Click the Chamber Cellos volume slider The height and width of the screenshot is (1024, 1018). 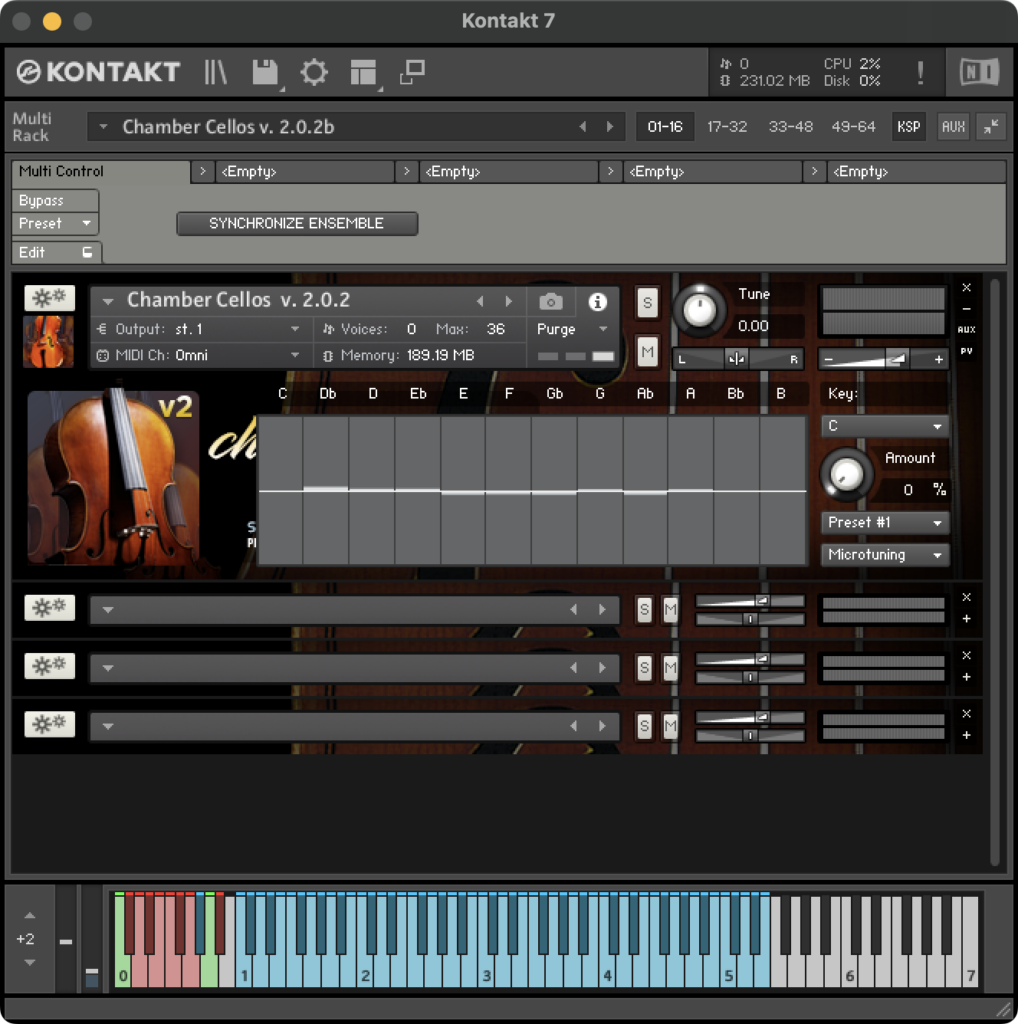tap(883, 359)
